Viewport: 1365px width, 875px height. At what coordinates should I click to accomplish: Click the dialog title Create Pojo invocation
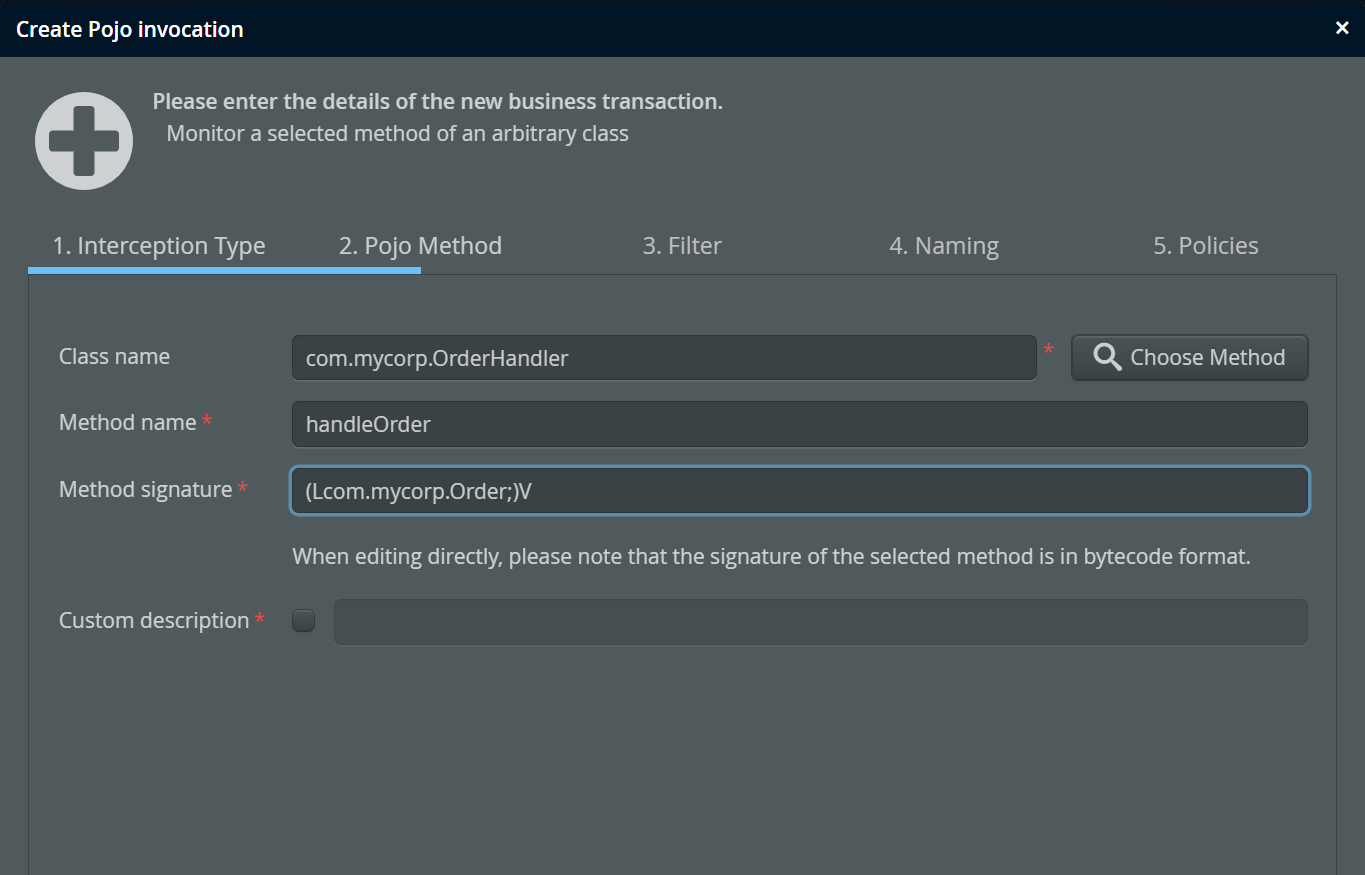(130, 29)
